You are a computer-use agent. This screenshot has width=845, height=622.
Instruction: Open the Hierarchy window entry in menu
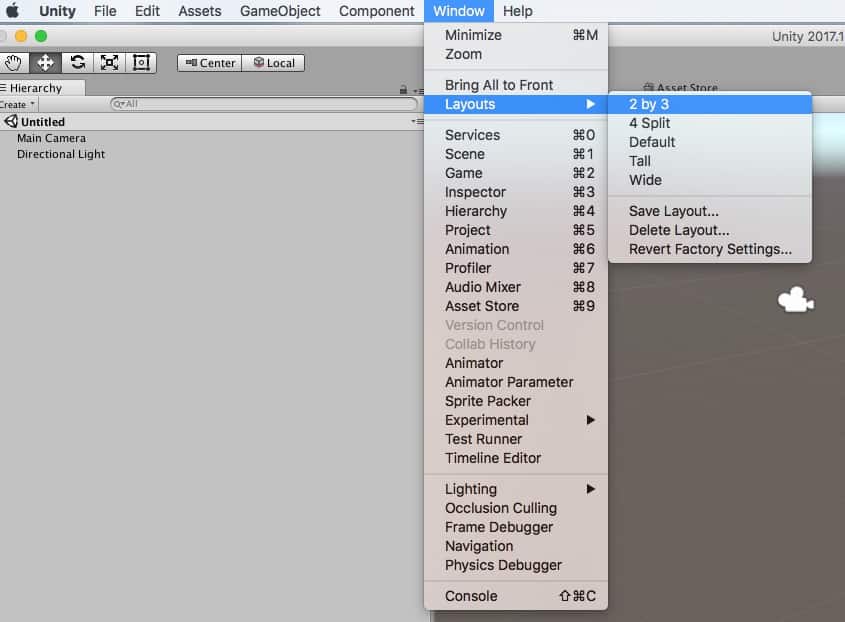coord(516,211)
